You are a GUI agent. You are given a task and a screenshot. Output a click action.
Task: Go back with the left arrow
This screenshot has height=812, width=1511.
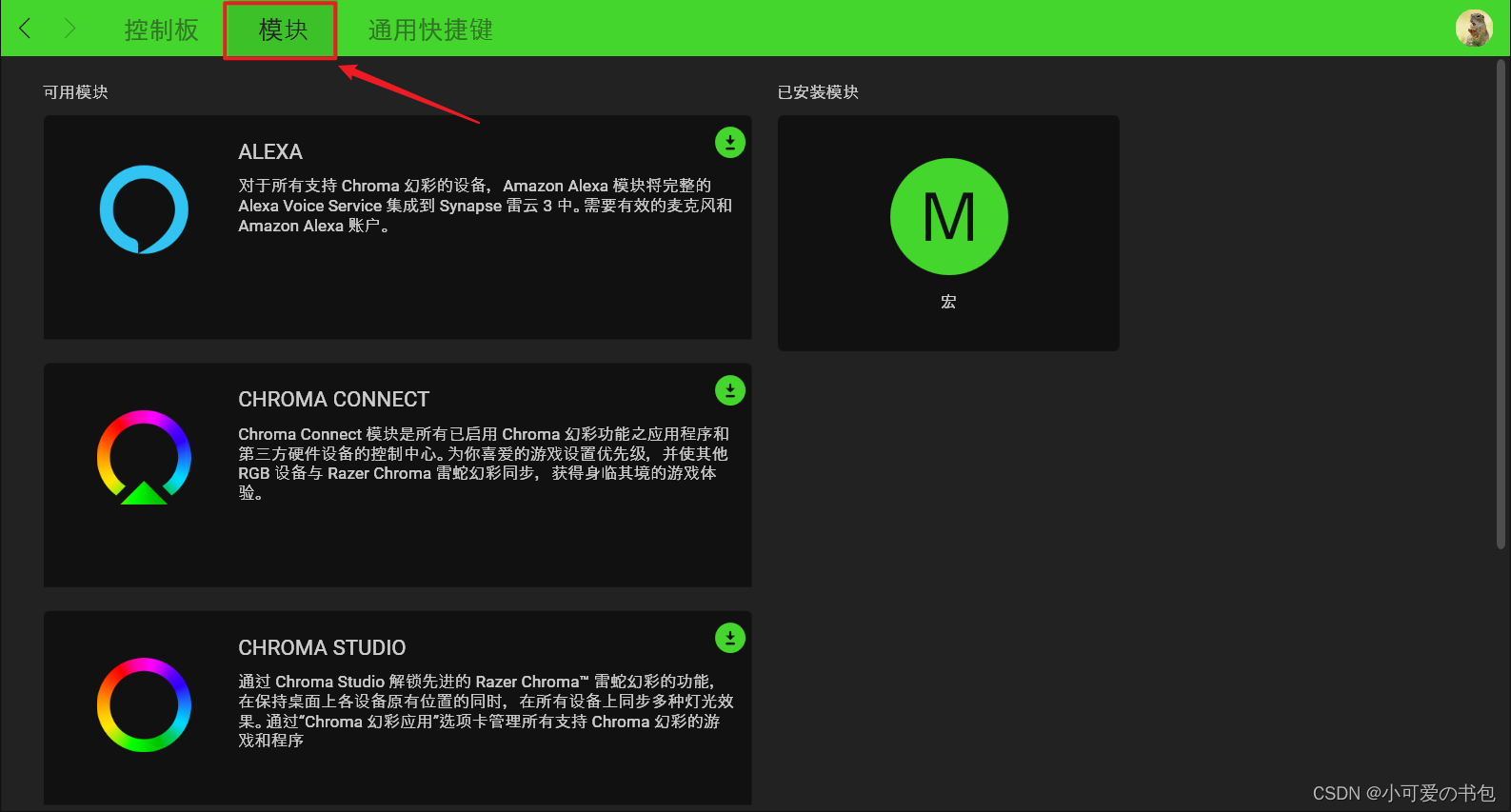click(25, 29)
